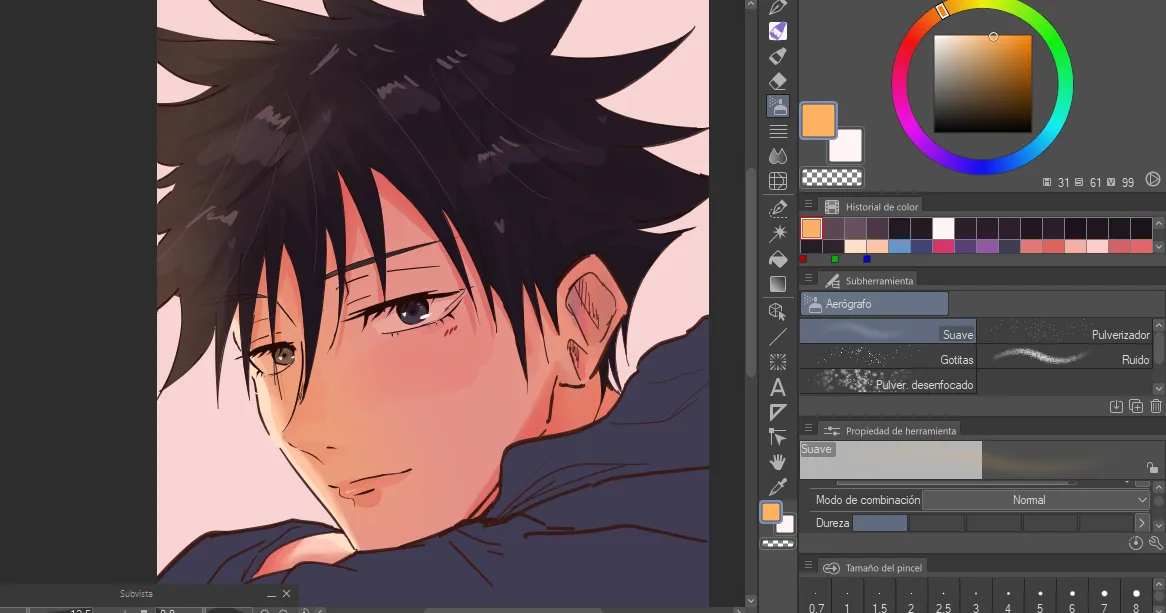The height and width of the screenshot is (613, 1166).
Task: Select the Hand move tool
Action: point(778,462)
